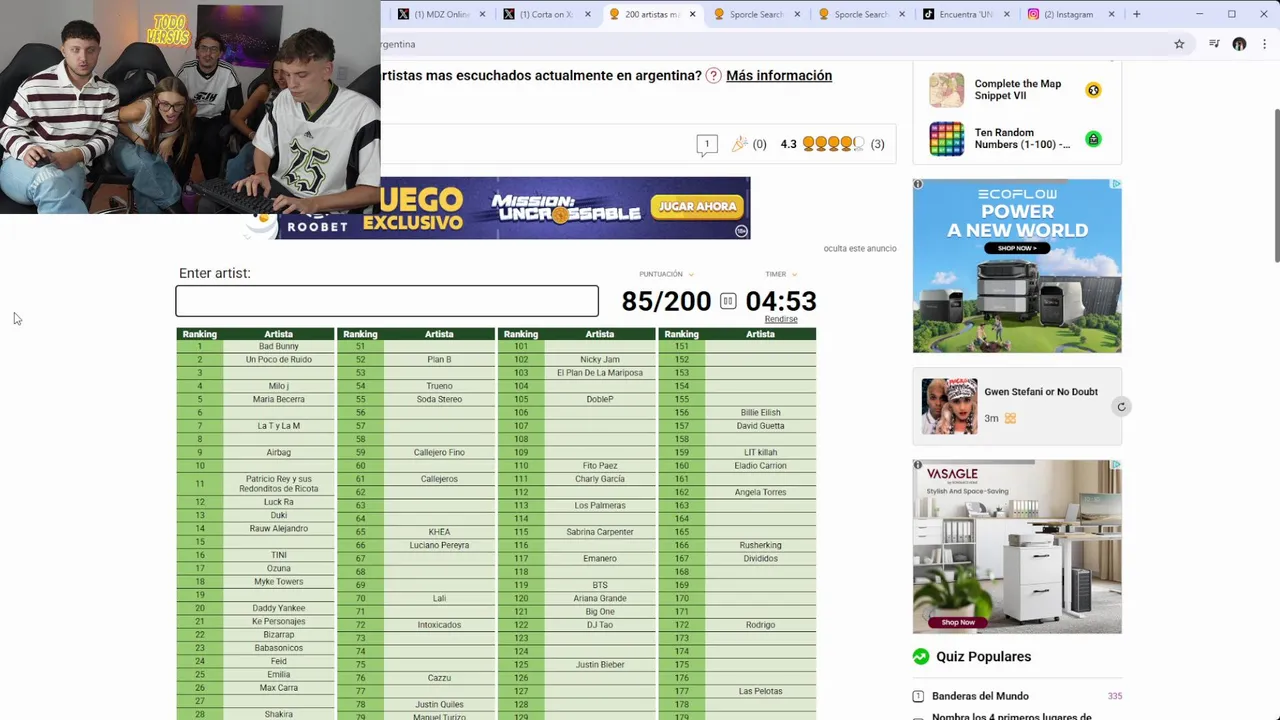Click the Bad Bunny answer cell
Viewport: 1280px width, 720px height.
coord(279,346)
